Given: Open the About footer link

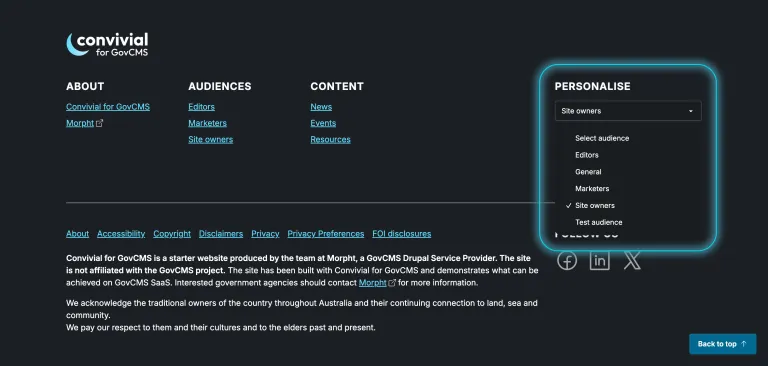Looking at the screenshot, I should pyautogui.click(x=77, y=234).
